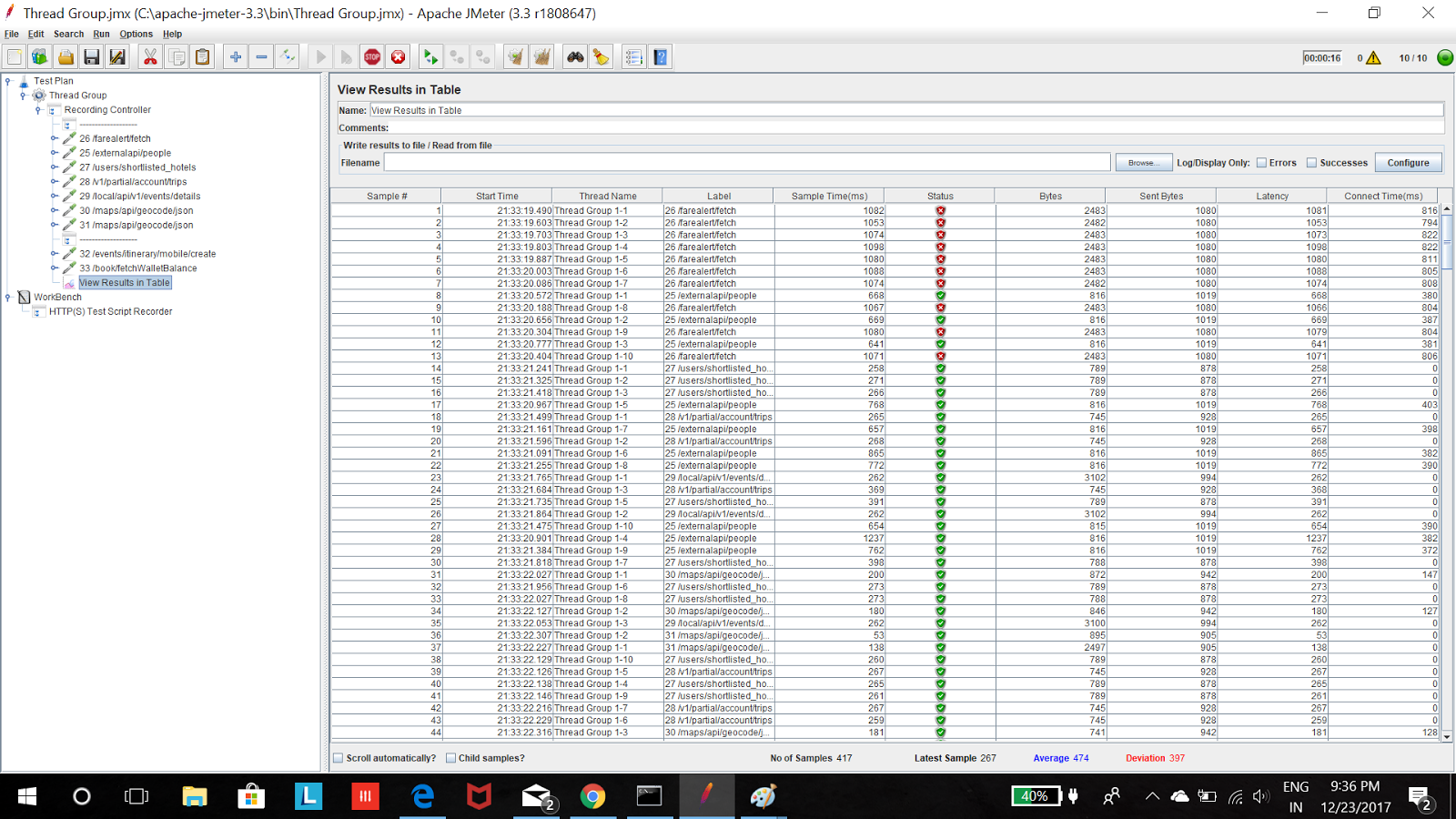Screen dimensions: 1456x819
Task: Collapse the Thread Group tree node
Action: (x=21, y=95)
